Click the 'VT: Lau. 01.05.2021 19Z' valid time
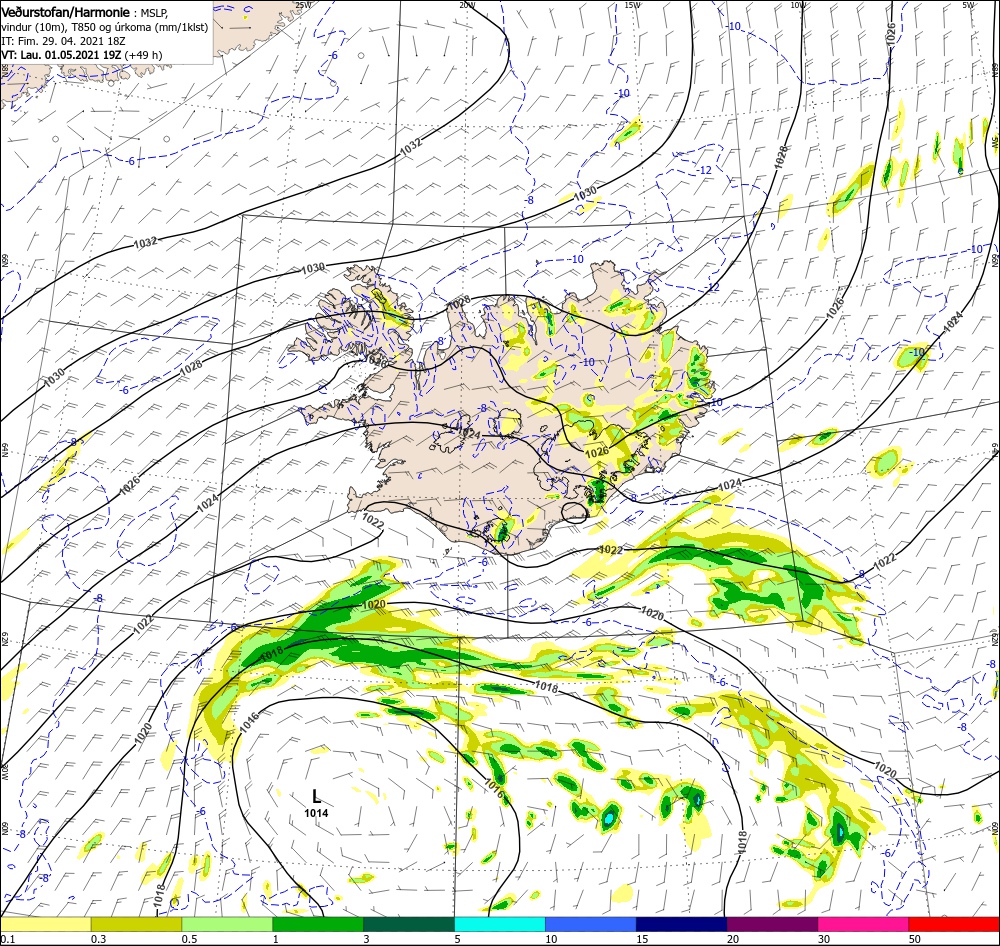Image resolution: width=1000 pixels, height=946 pixels. point(61,55)
